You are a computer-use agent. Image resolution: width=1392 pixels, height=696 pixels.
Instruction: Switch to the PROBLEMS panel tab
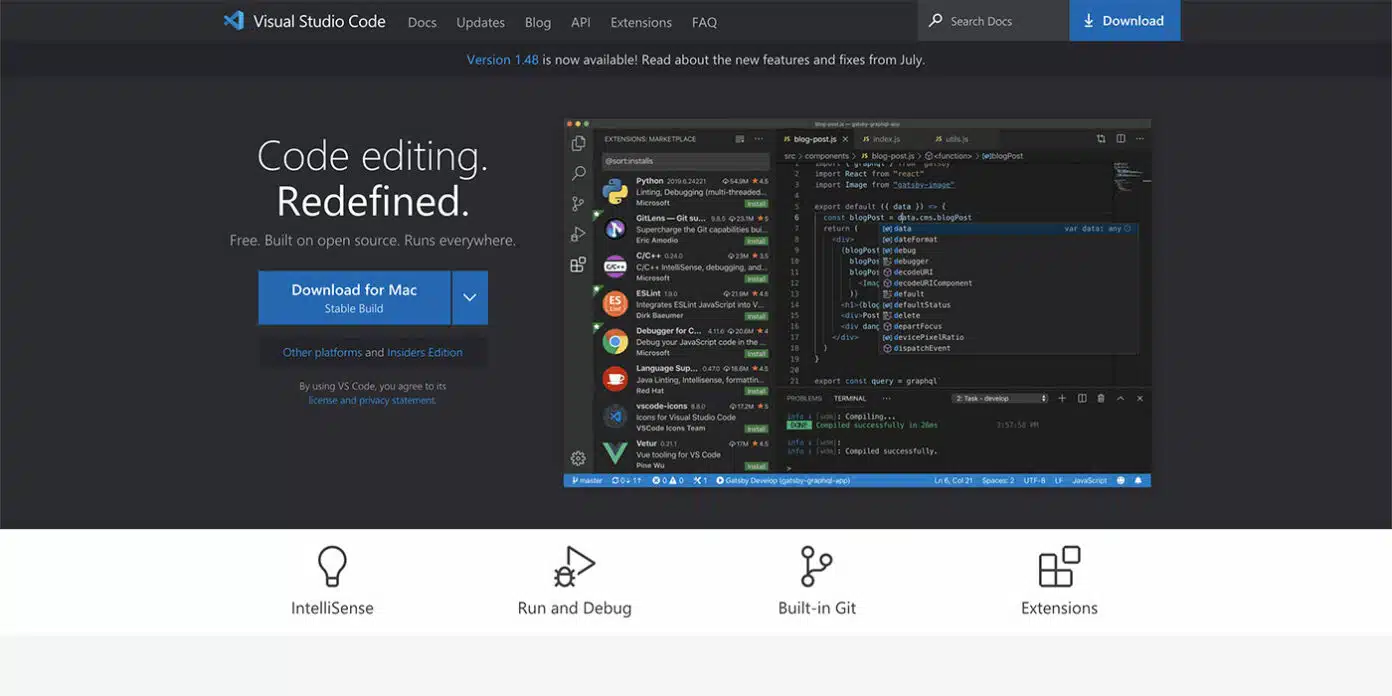(x=804, y=398)
